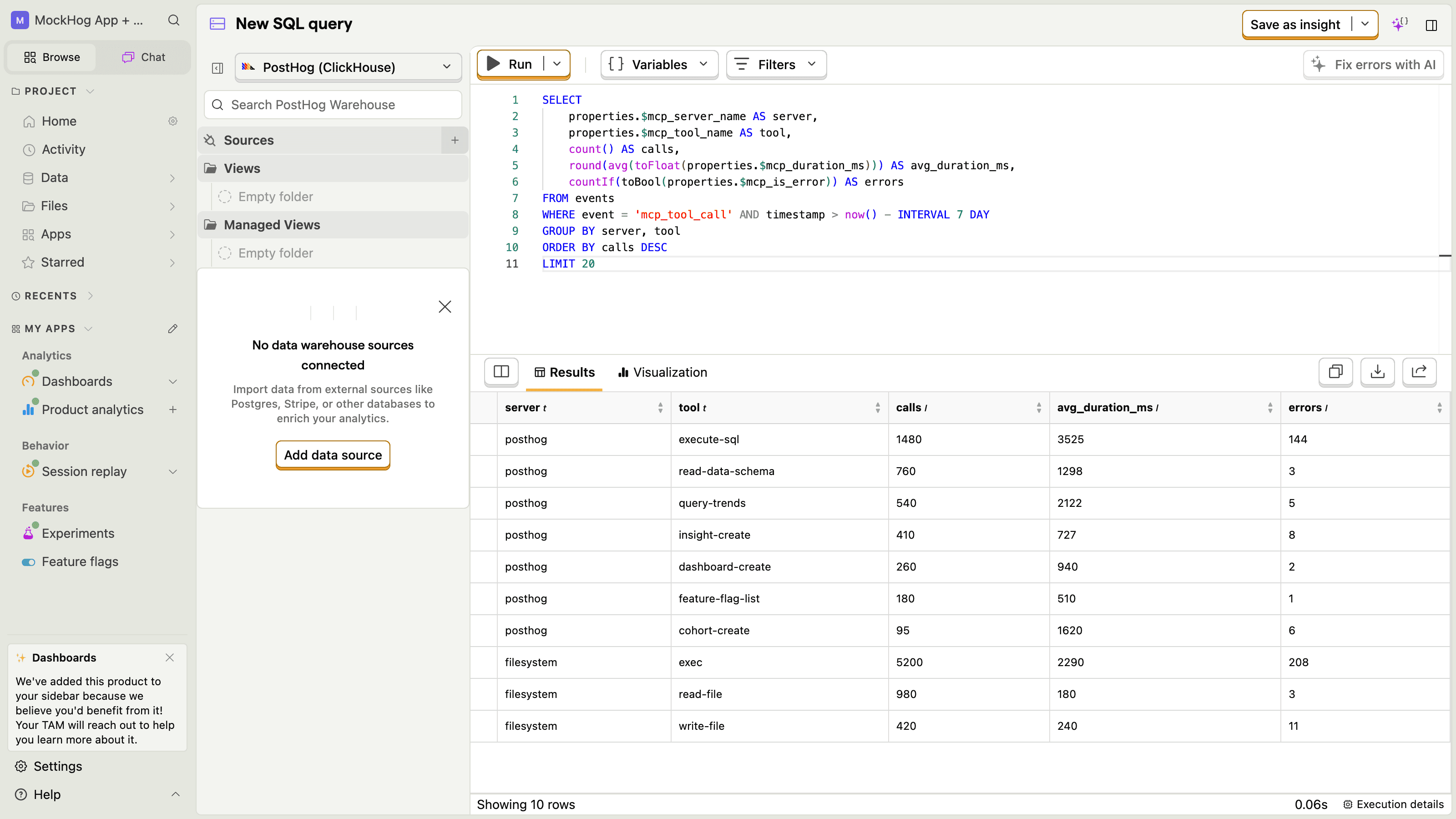Open the Filters dropdown

pyautogui.click(x=776, y=65)
